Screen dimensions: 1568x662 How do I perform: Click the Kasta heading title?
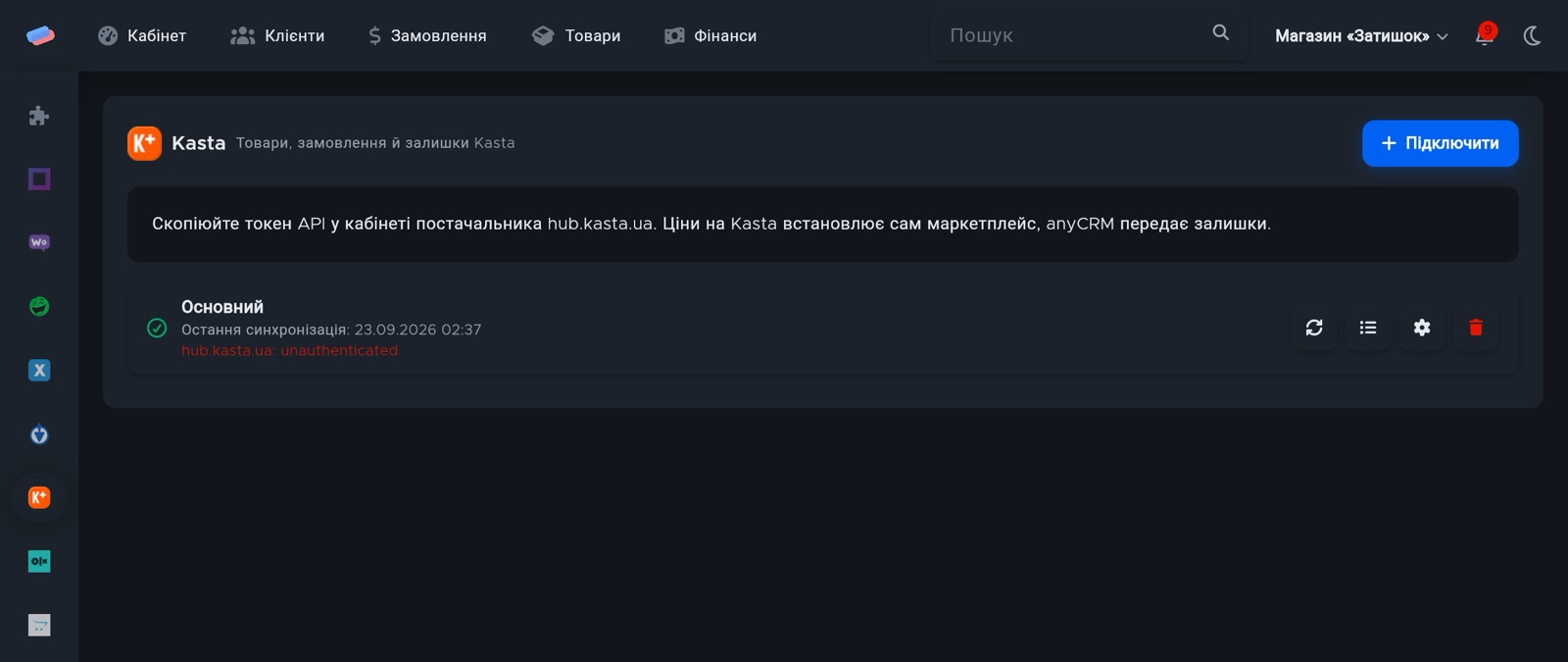(x=198, y=143)
